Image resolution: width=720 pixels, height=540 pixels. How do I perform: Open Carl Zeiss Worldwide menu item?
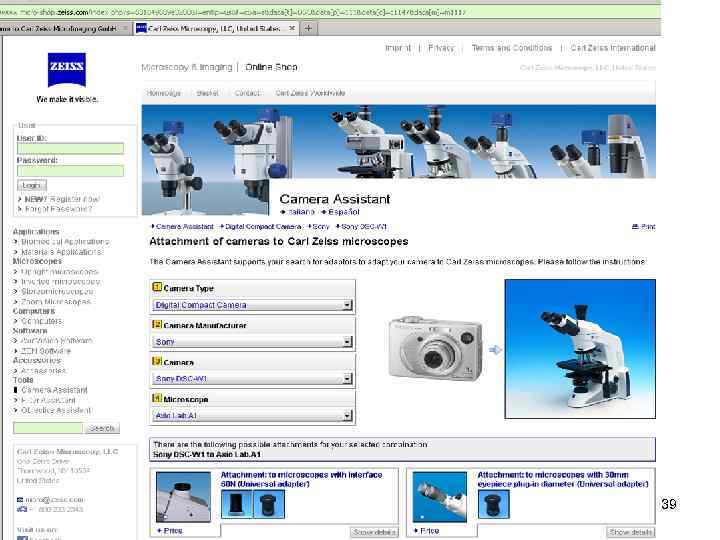310,93
